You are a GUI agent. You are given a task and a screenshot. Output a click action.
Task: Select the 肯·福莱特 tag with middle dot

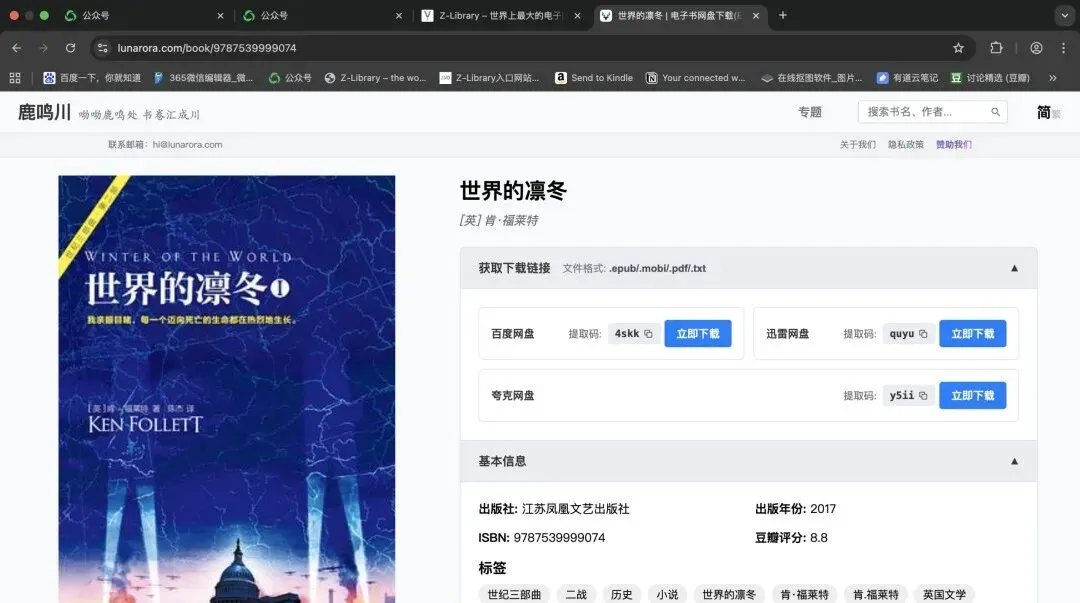804,594
